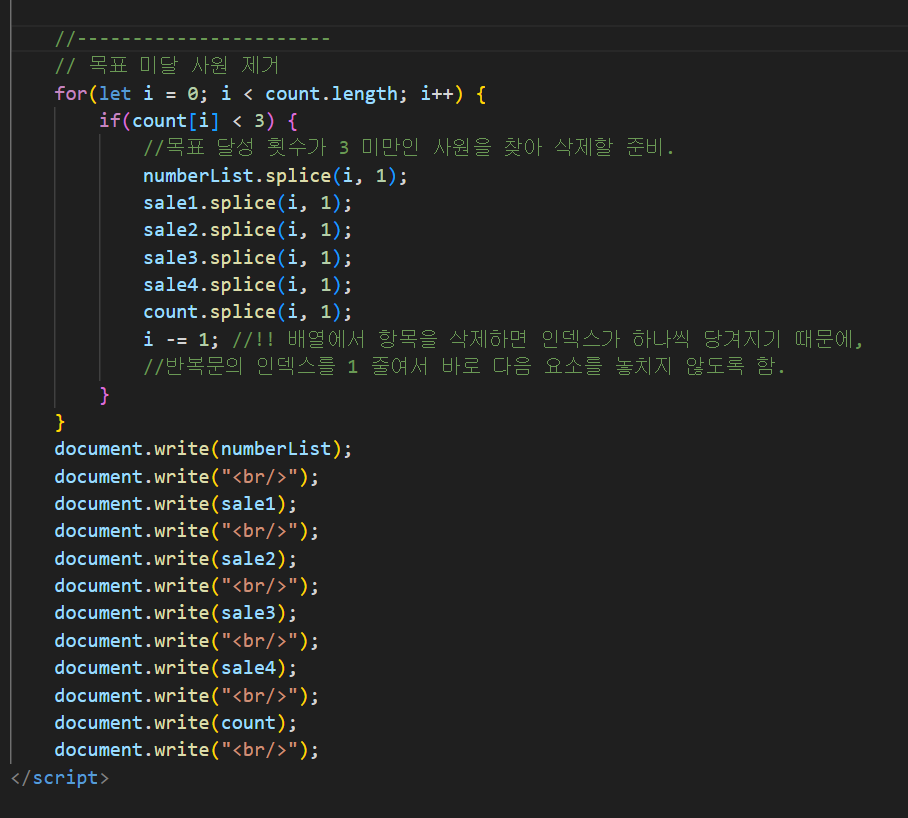Click the pink closing brace of the if block
This screenshot has width=908, height=818.
[104, 395]
